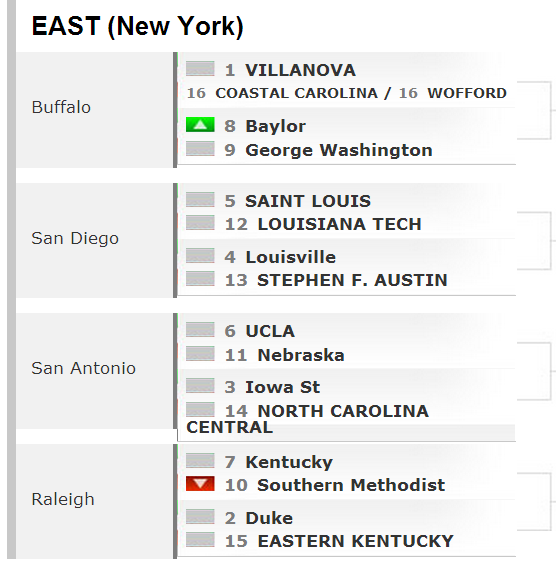Click the gray indicator beside UCLA

pos(200,330)
